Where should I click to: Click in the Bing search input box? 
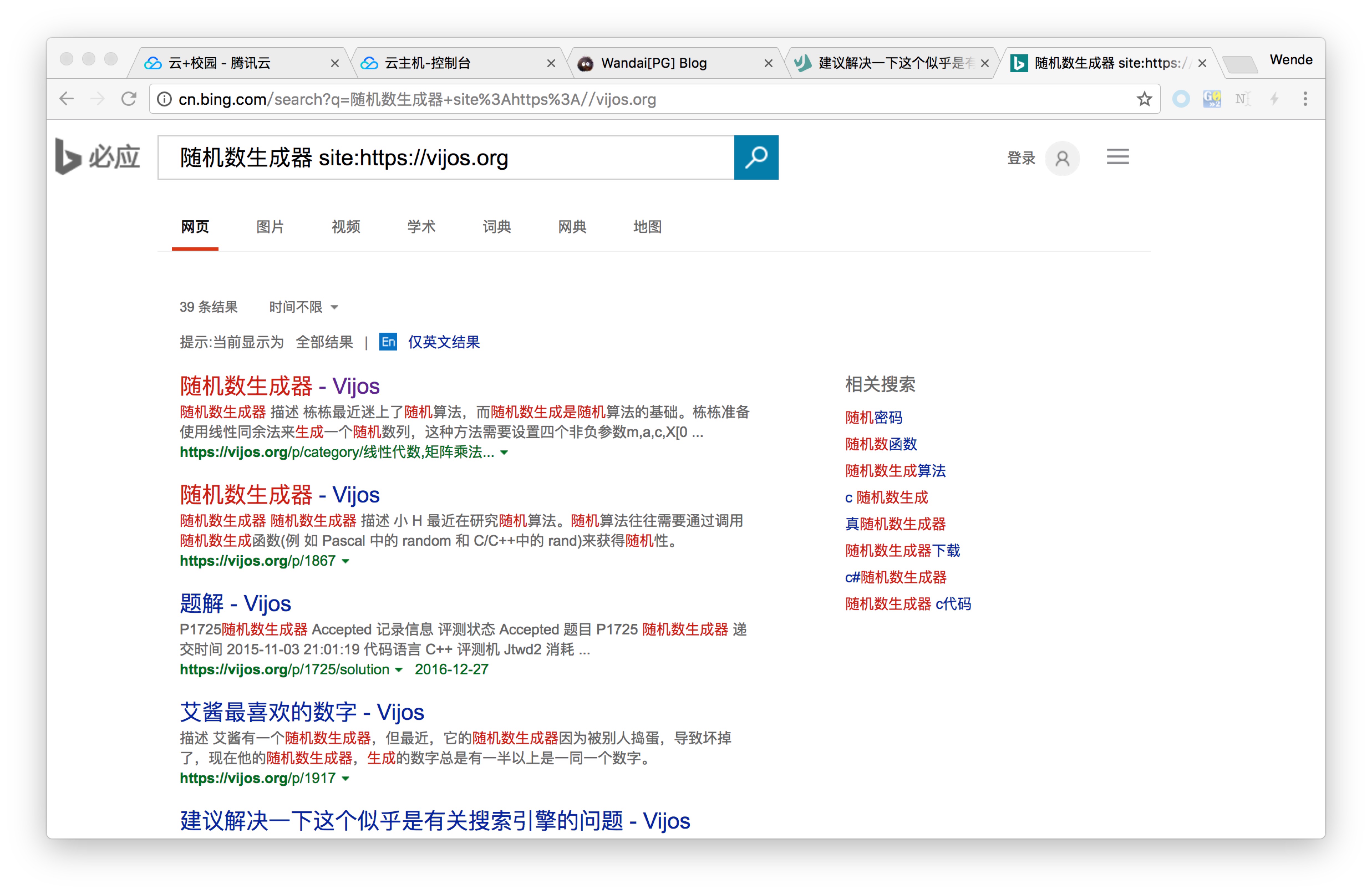point(446,157)
